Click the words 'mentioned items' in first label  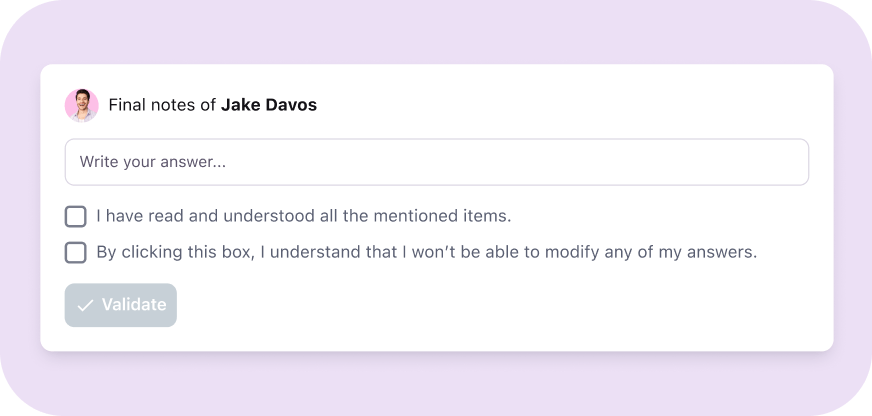442,216
